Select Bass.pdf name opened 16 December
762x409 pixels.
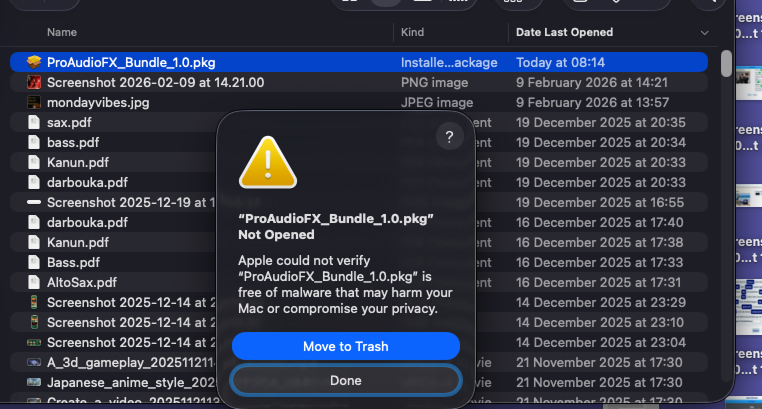pyautogui.click(x=73, y=262)
